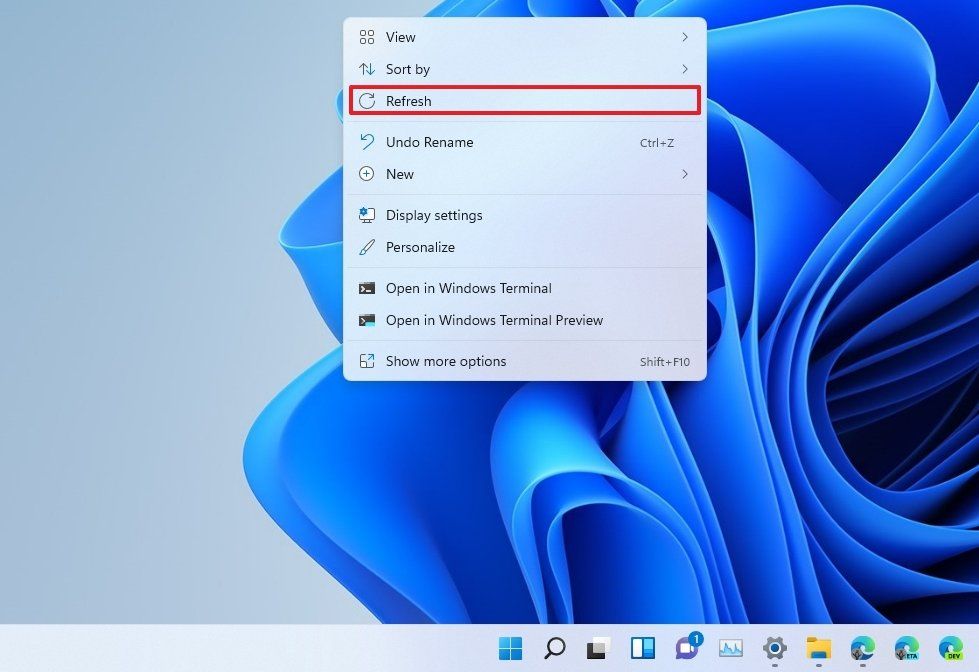Open Microsoft Edge Dev from the taskbar
This screenshot has height=672, width=979.
click(x=950, y=650)
